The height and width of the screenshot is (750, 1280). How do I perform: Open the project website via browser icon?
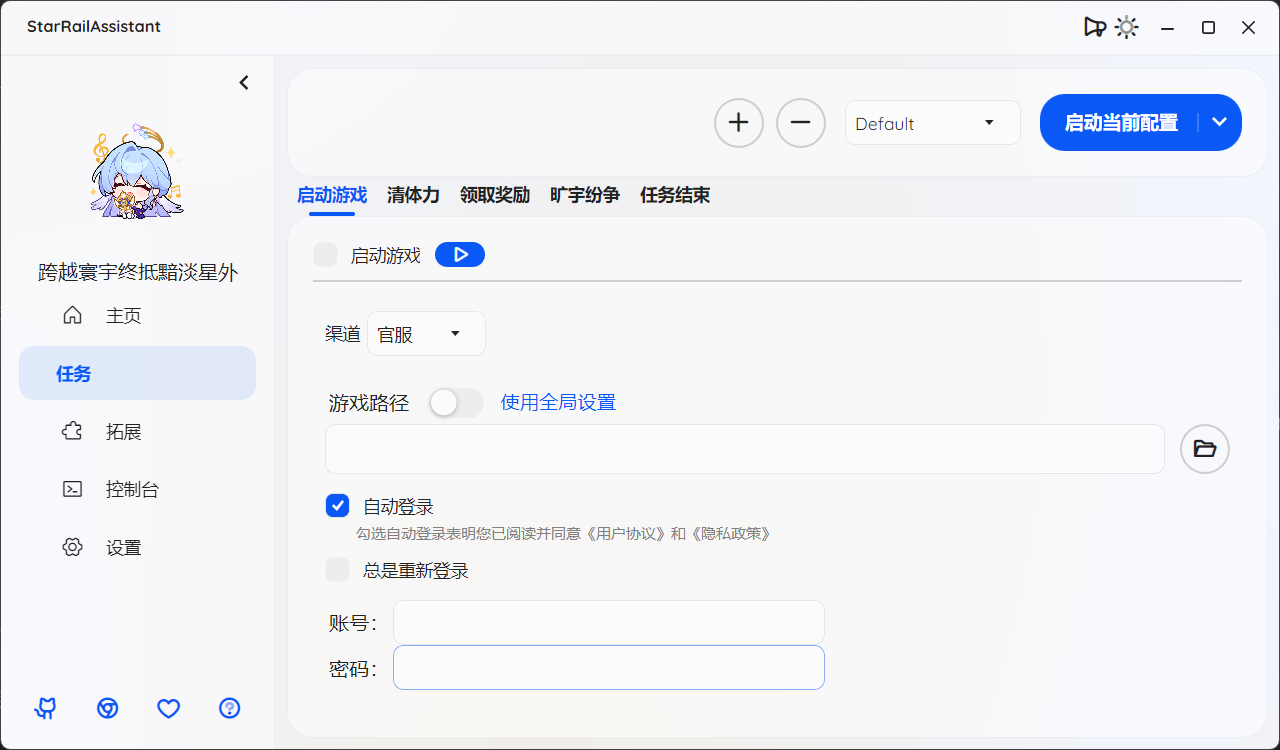tap(107, 708)
